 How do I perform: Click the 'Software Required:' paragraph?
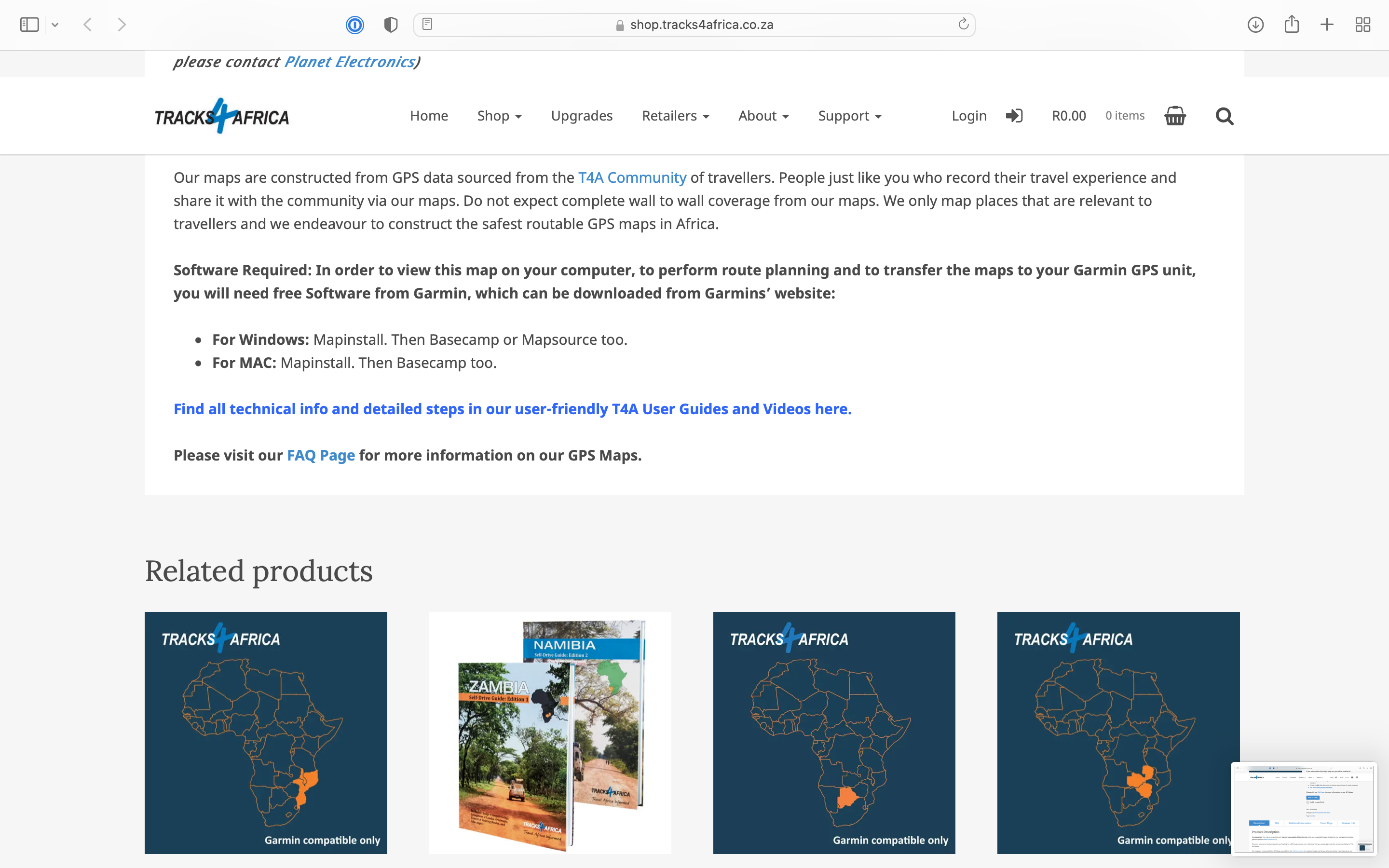click(685, 281)
